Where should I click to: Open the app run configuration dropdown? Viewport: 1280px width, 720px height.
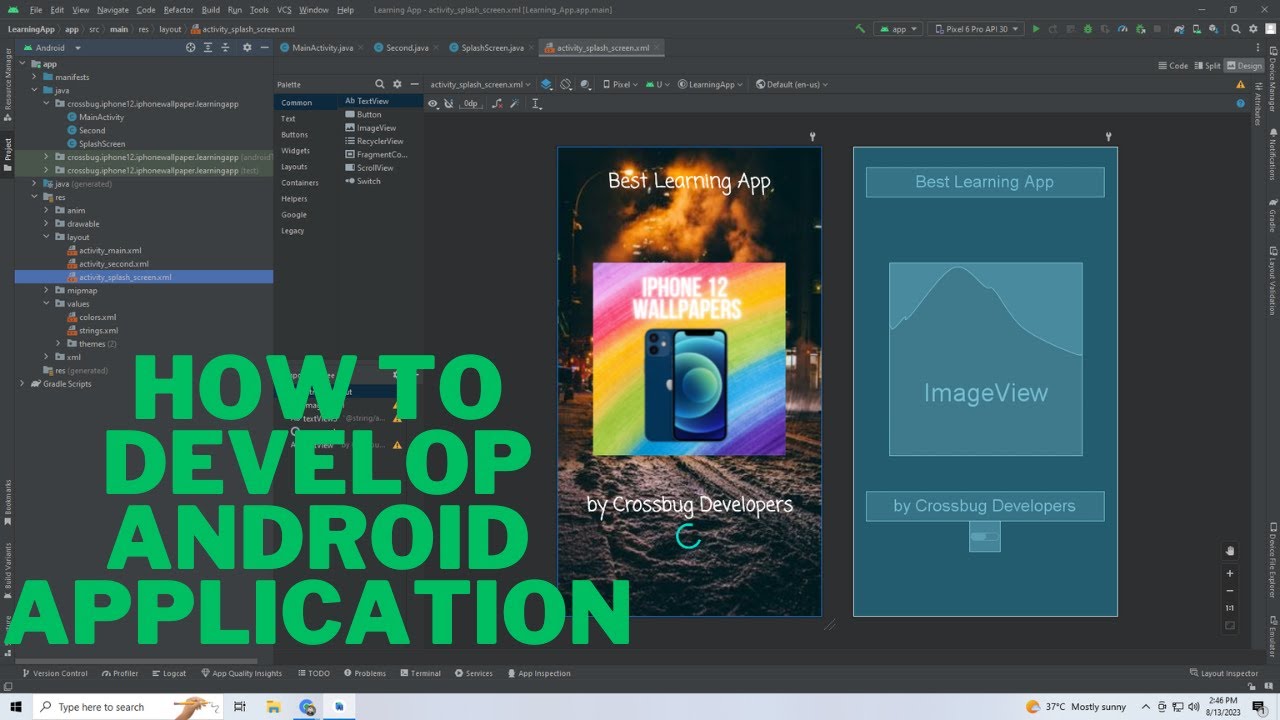[x=897, y=29]
